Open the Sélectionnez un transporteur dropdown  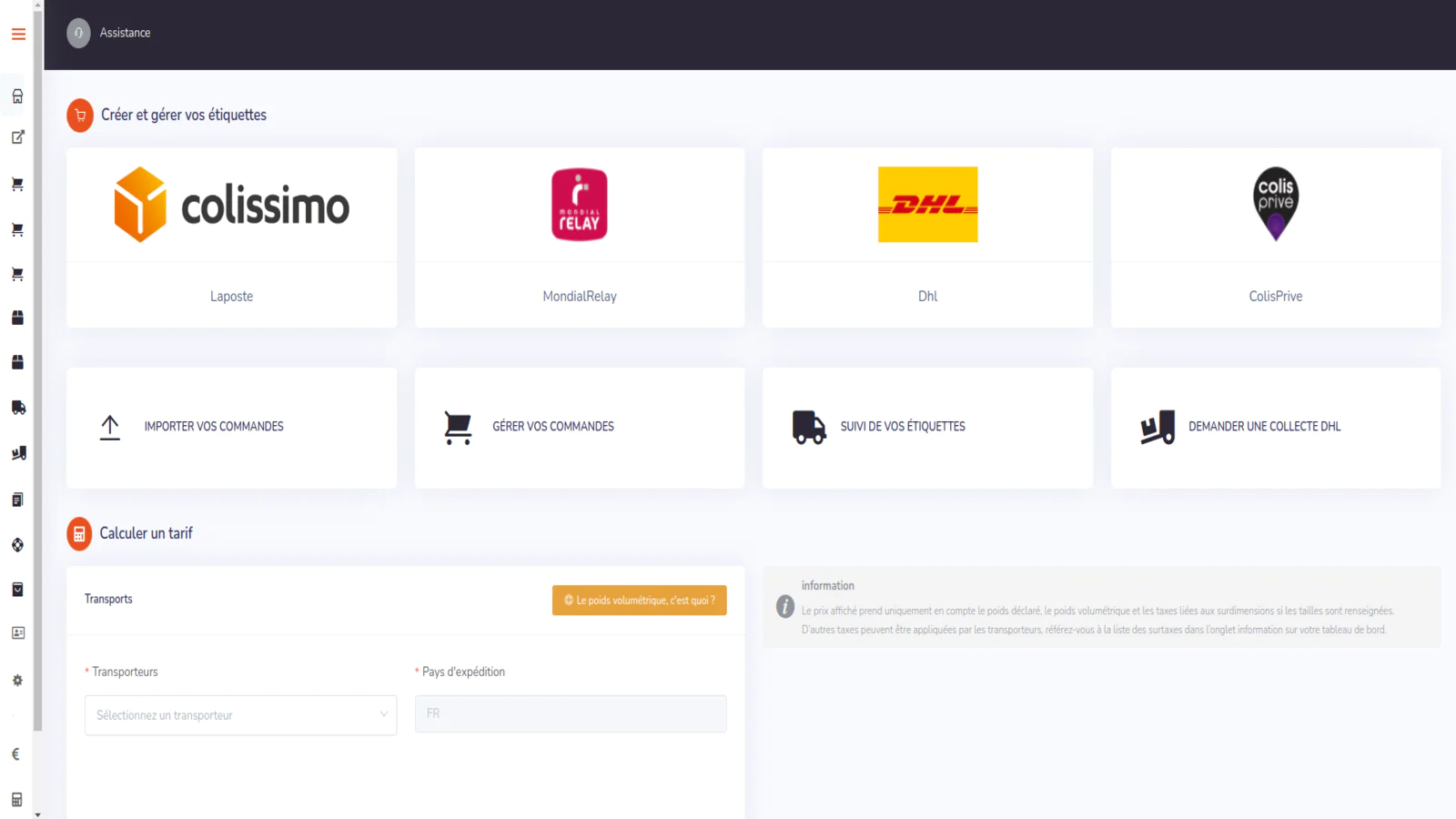(x=240, y=715)
